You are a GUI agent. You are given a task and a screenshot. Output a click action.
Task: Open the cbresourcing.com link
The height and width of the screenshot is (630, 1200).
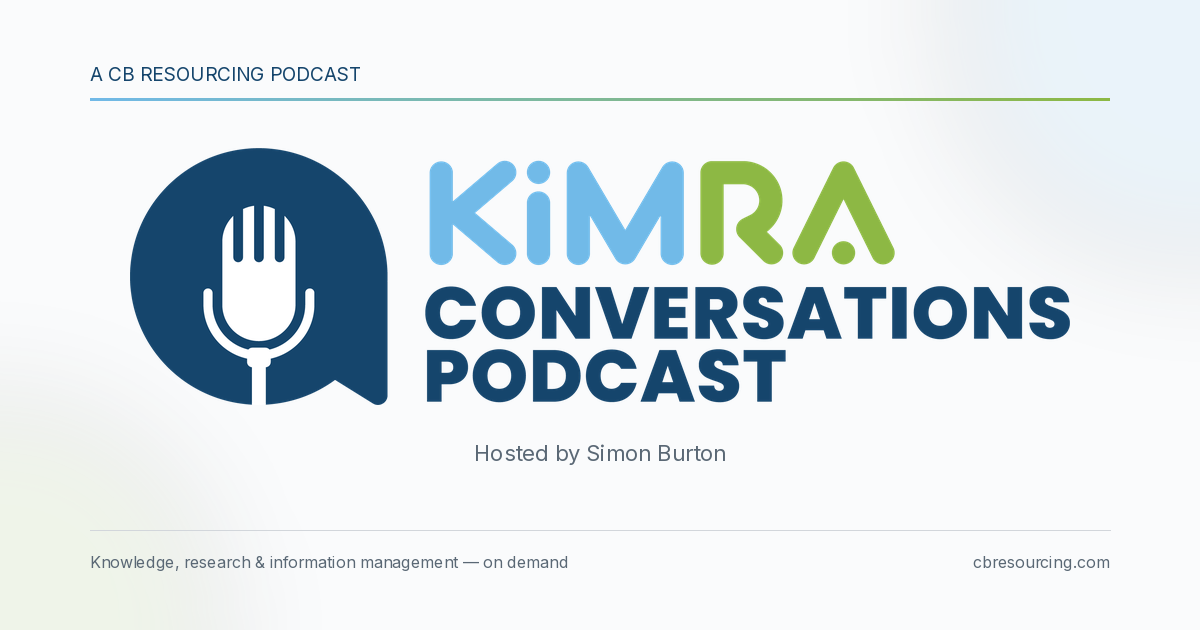tap(1041, 562)
